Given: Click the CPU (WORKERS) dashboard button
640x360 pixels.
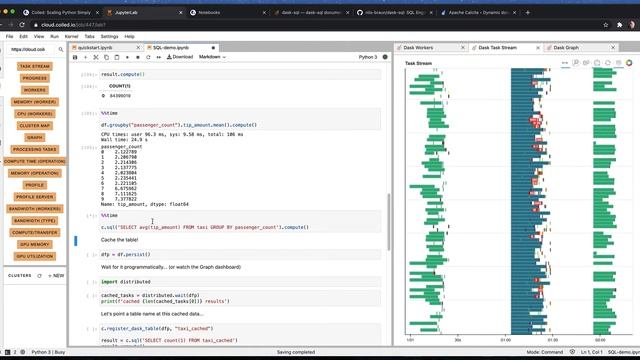Looking at the screenshot, I should coord(35,113).
